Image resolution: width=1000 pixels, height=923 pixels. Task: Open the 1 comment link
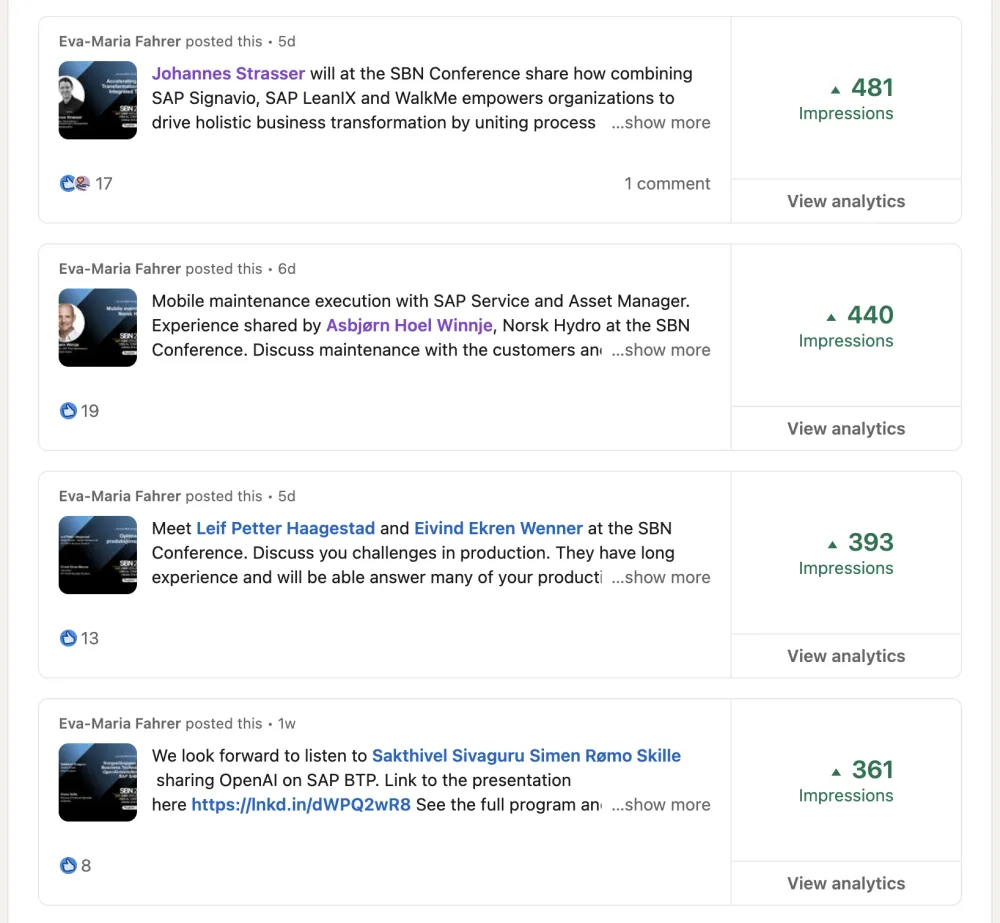[667, 184]
